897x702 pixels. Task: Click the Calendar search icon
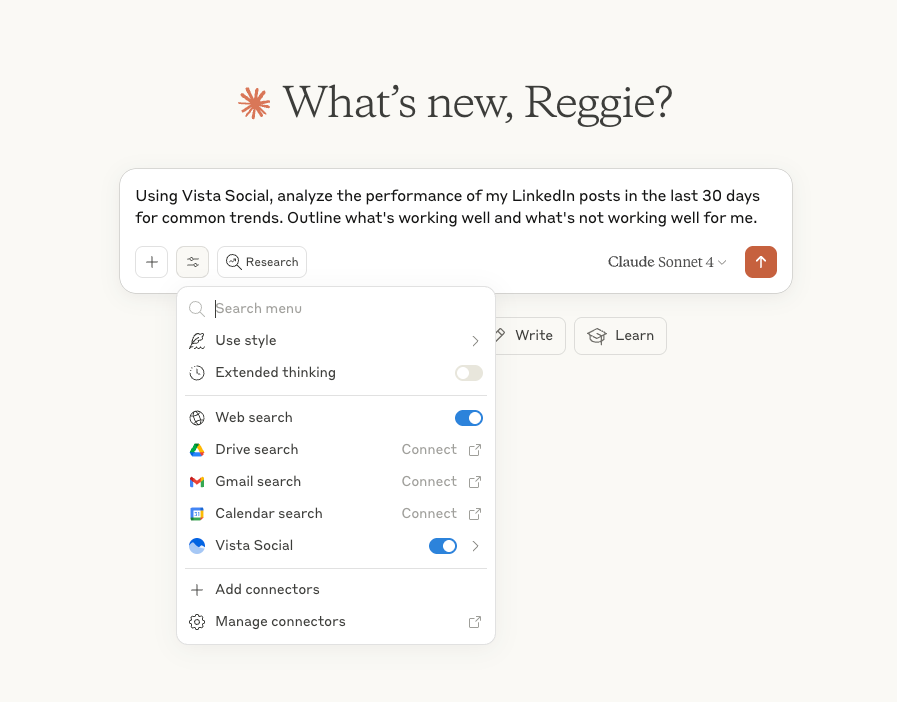[x=197, y=513]
